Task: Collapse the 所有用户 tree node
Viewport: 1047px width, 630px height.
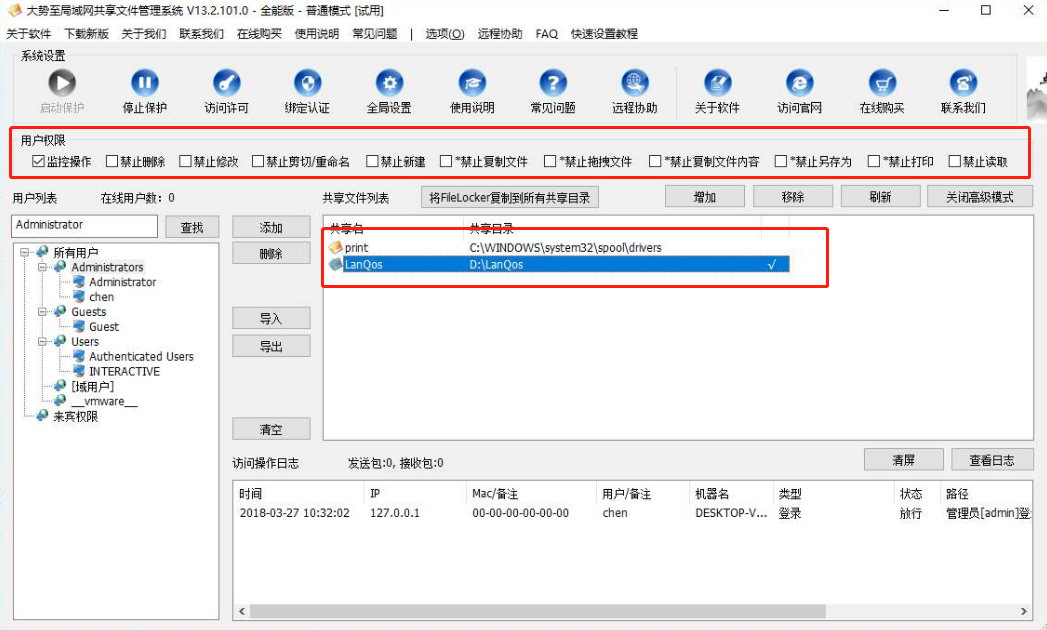Action: click(x=25, y=252)
